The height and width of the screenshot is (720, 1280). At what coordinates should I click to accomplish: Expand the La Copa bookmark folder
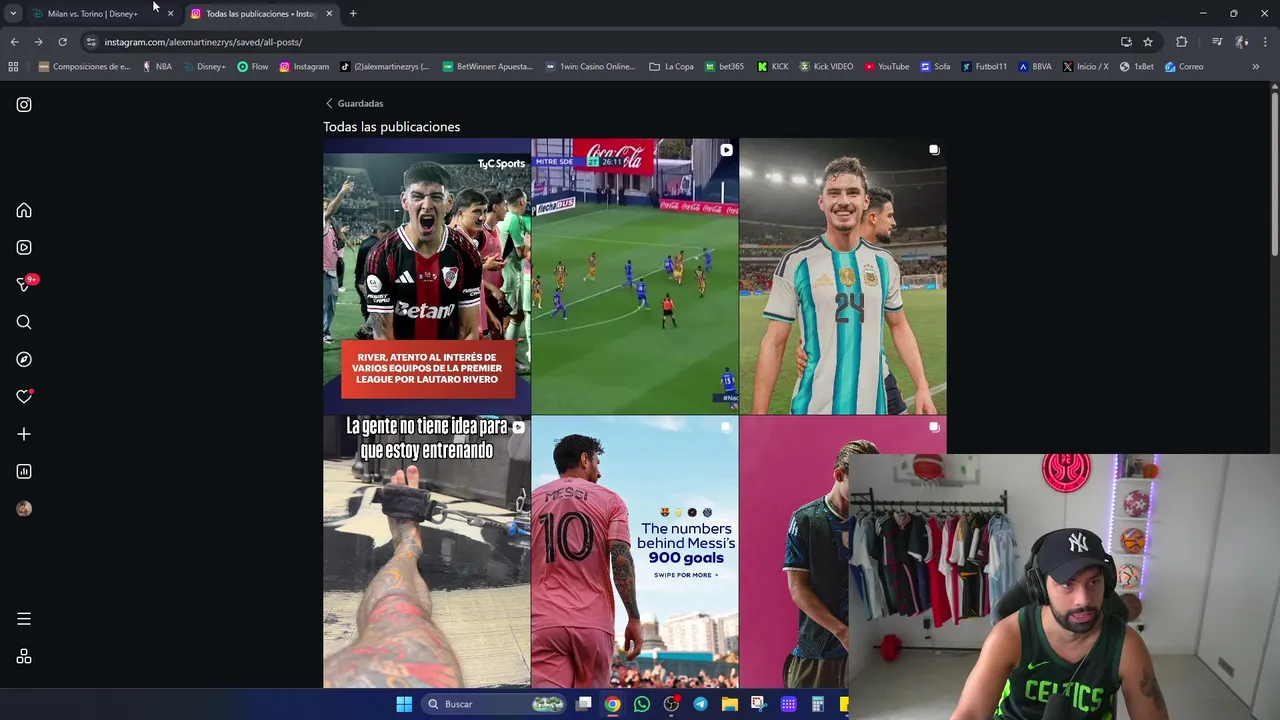click(671, 67)
